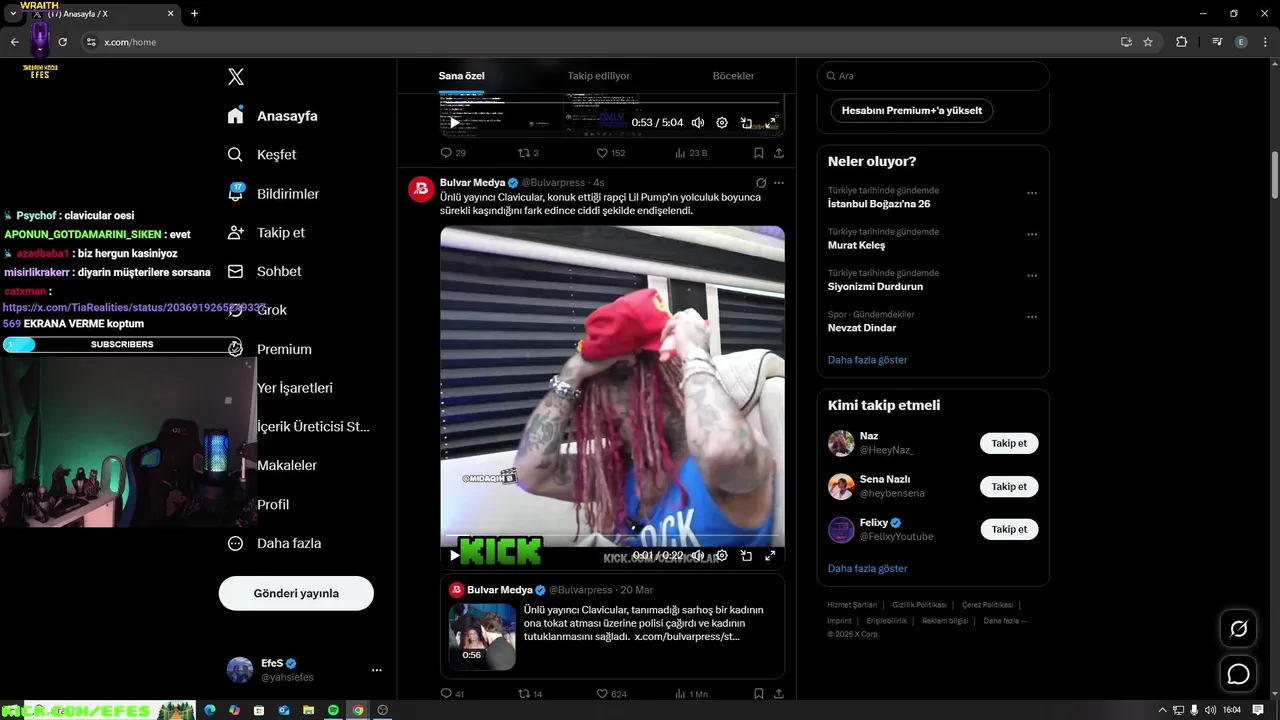
Task: Like the top post with 152 likes
Action: click(x=611, y=153)
